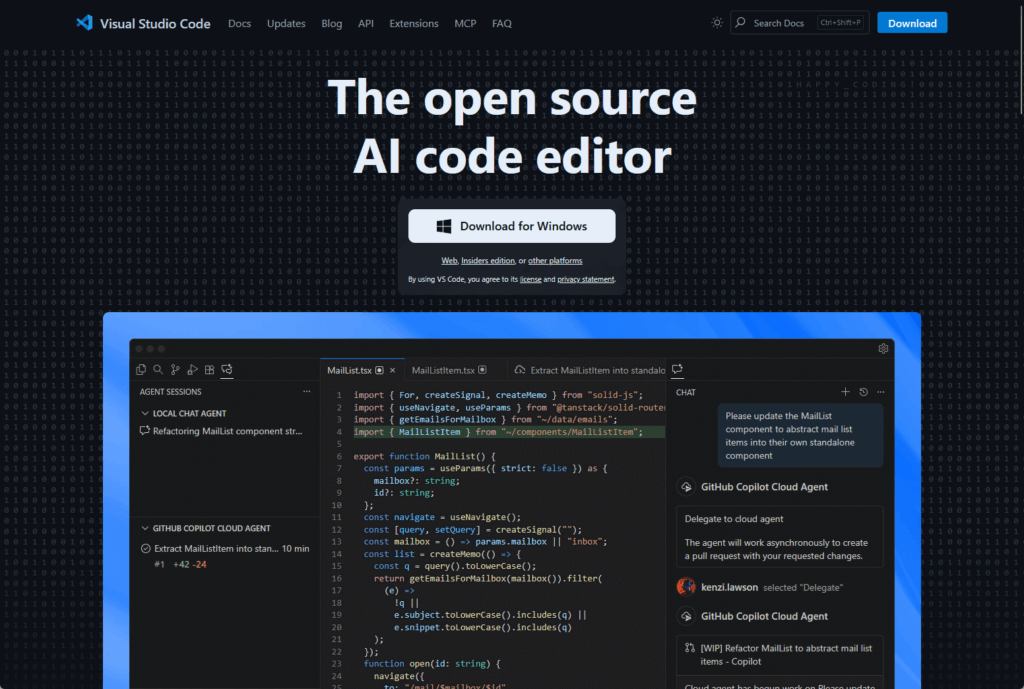Click the Ctrl+Shift+P shortcut badge
Viewport: 1024px width, 689px height.
[840, 23]
